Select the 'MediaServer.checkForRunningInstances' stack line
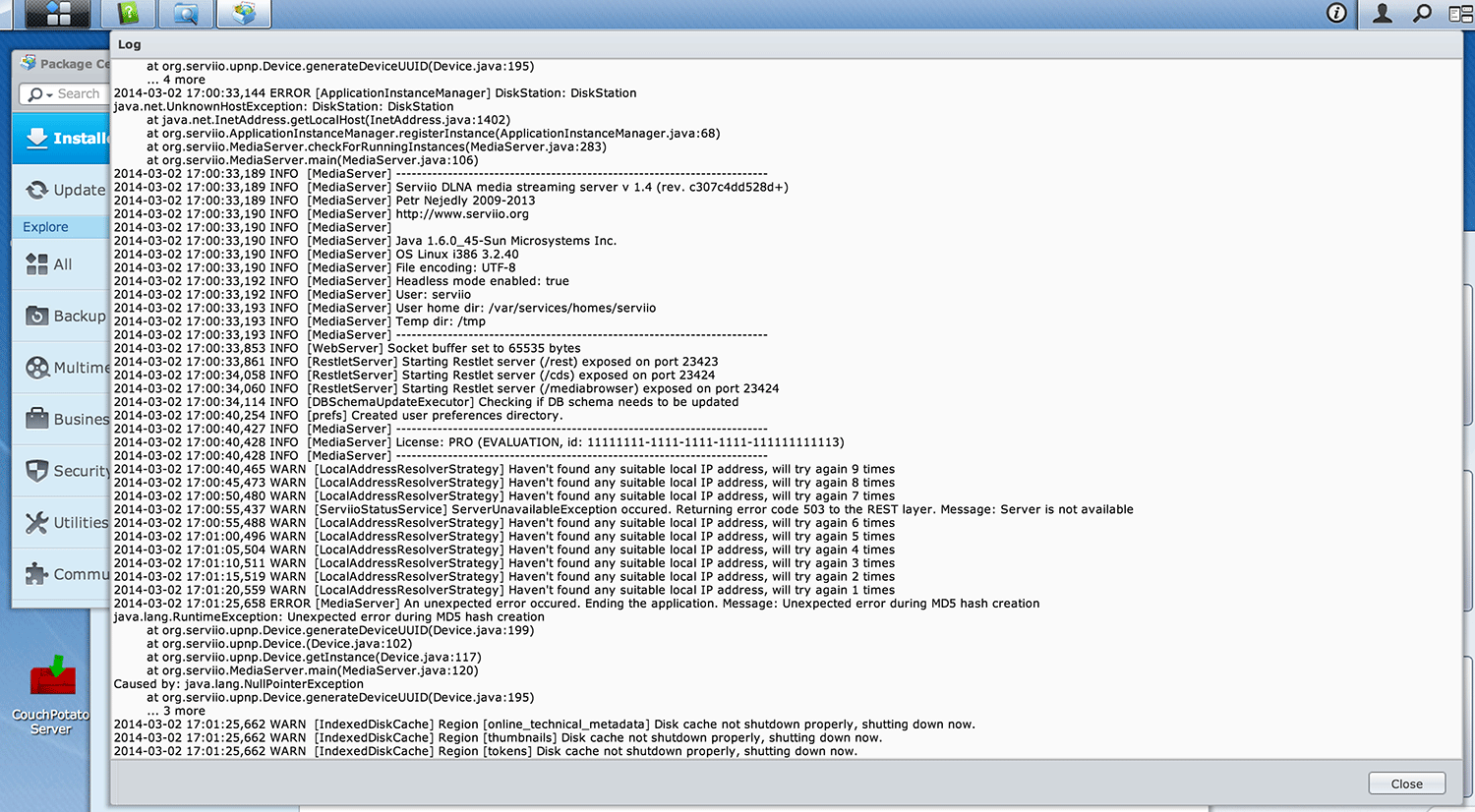The width and height of the screenshot is (1475, 812). click(x=377, y=147)
